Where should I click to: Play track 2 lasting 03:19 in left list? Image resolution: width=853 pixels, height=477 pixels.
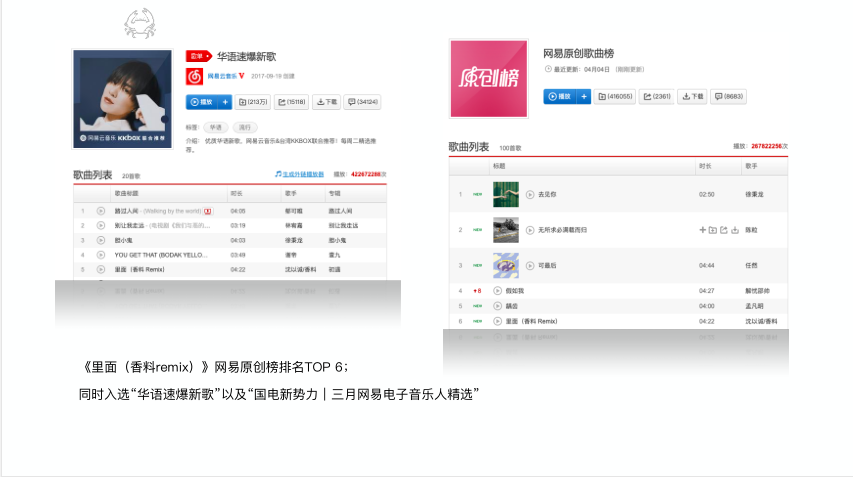click(101, 225)
